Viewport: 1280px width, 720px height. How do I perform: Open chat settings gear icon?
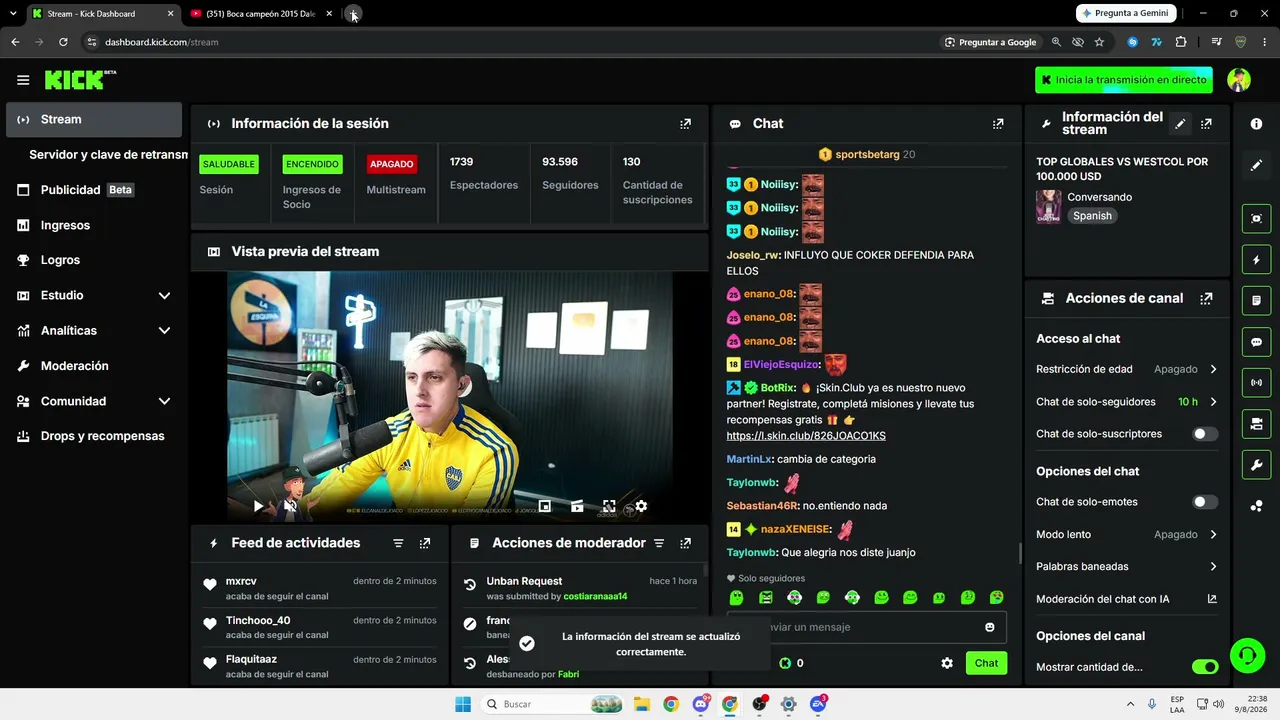point(947,663)
